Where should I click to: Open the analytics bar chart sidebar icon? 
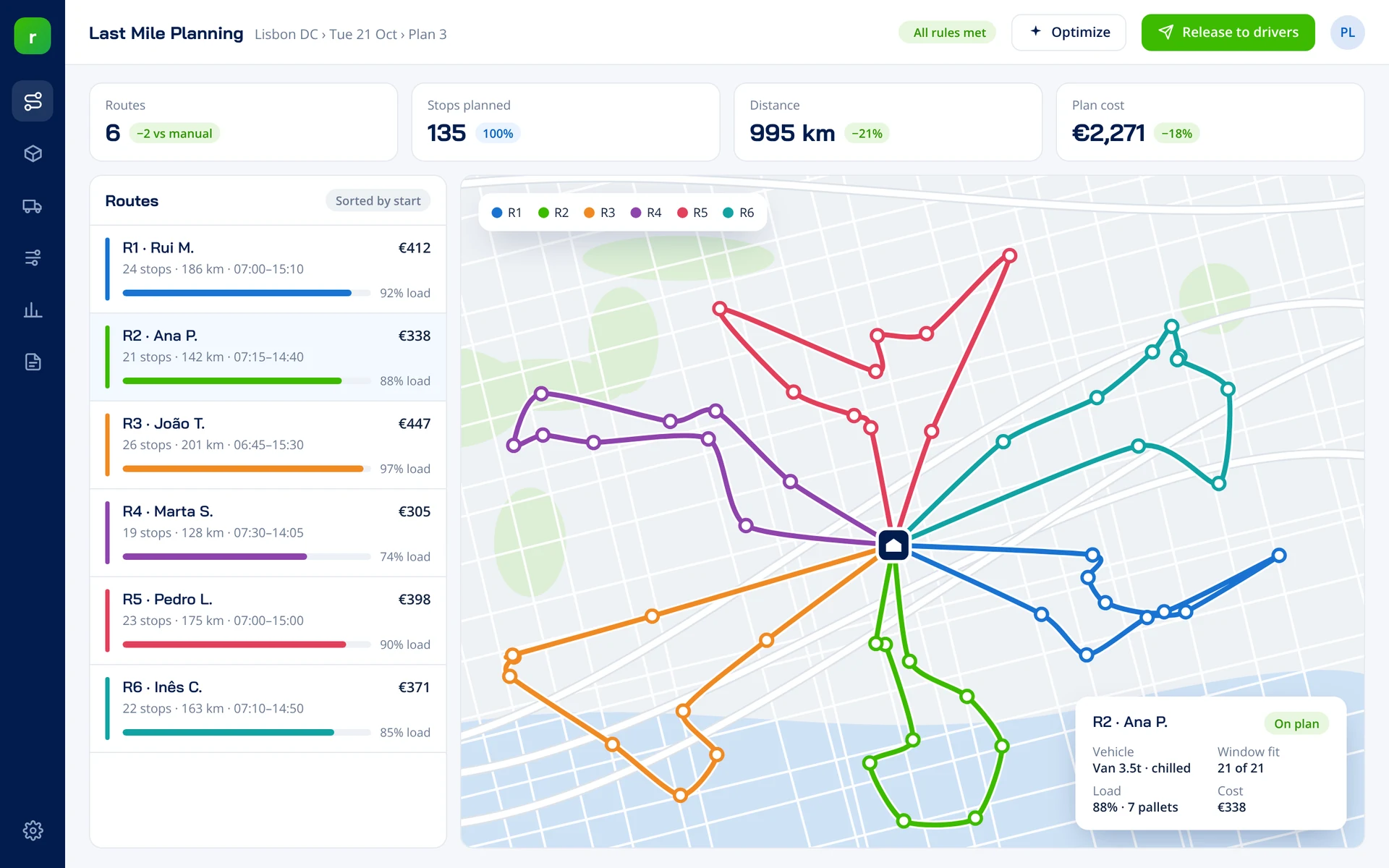click(33, 310)
